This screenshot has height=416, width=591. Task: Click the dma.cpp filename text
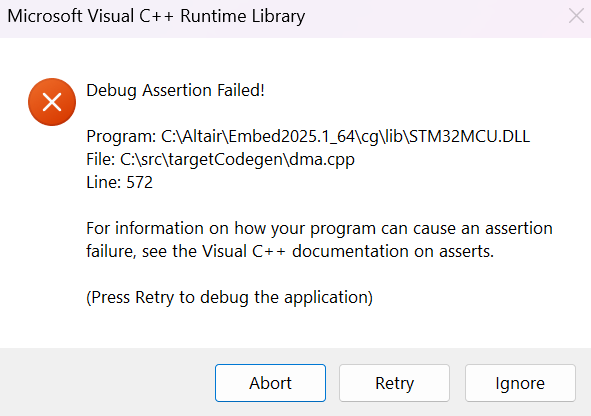tap(322, 160)
